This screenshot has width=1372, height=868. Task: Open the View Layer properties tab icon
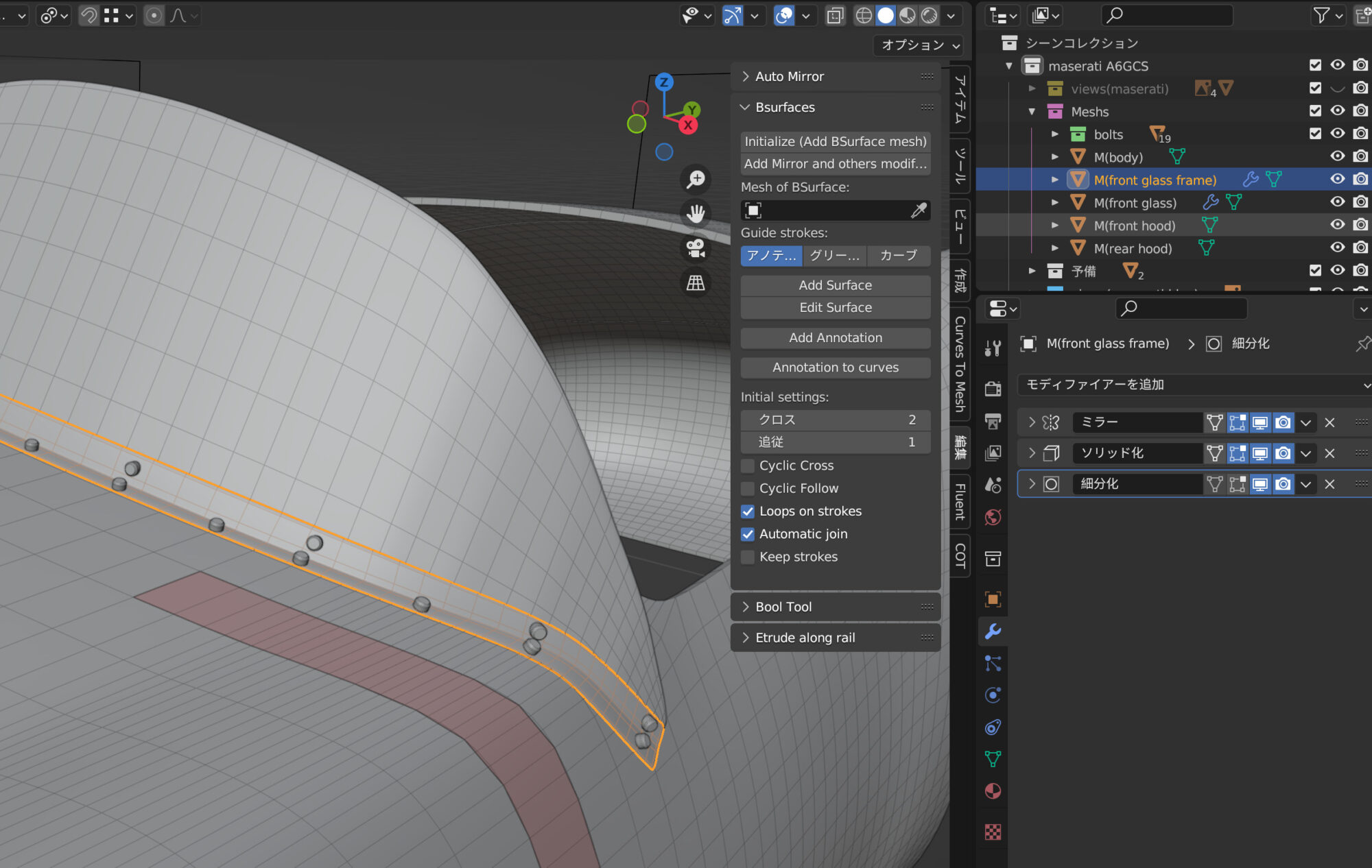coord(993,453)
